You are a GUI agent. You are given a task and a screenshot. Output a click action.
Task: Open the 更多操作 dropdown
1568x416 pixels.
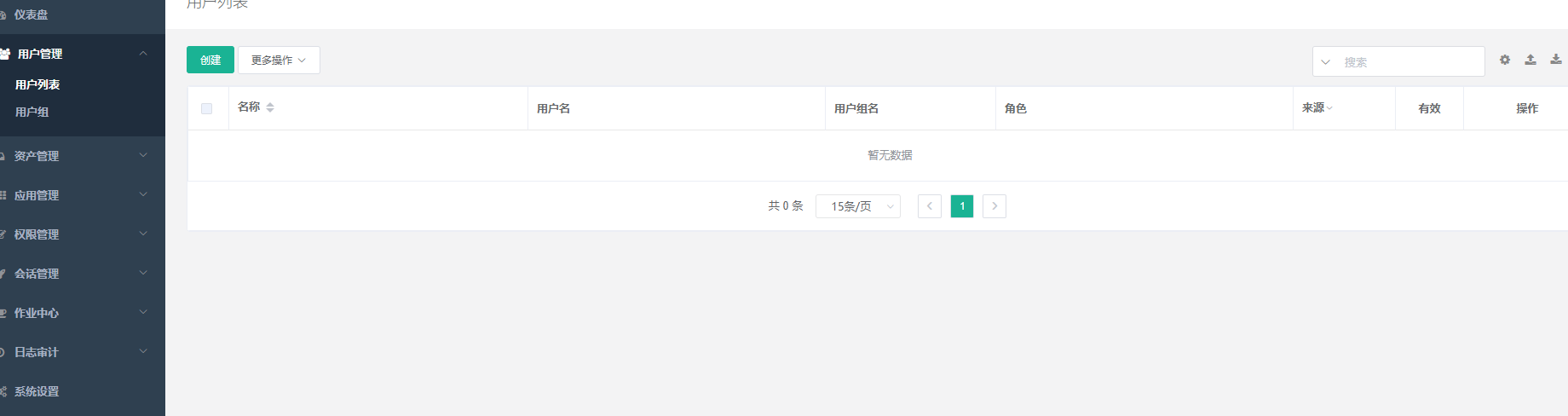coord(279,60)
